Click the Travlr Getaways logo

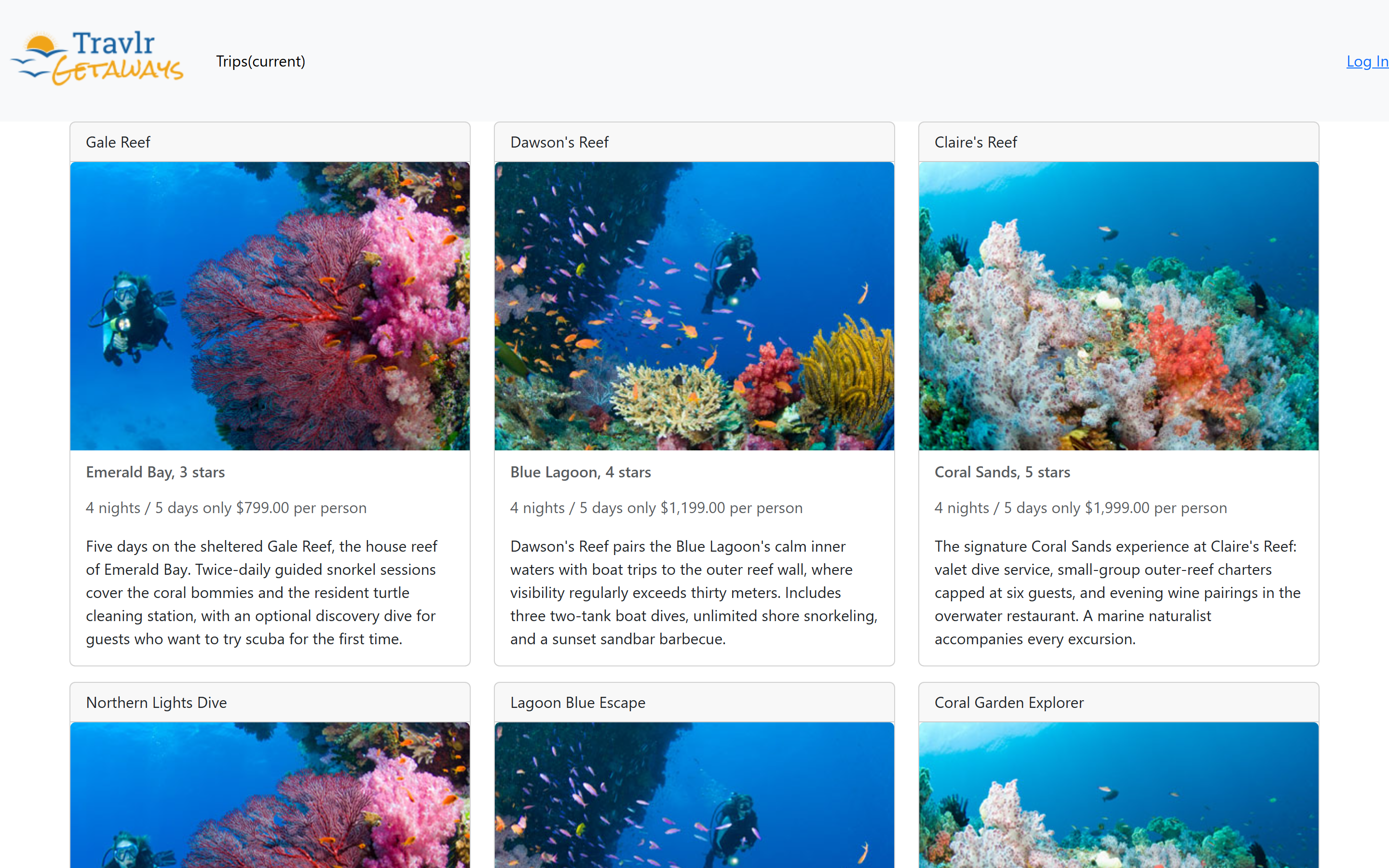pos(96,58)
